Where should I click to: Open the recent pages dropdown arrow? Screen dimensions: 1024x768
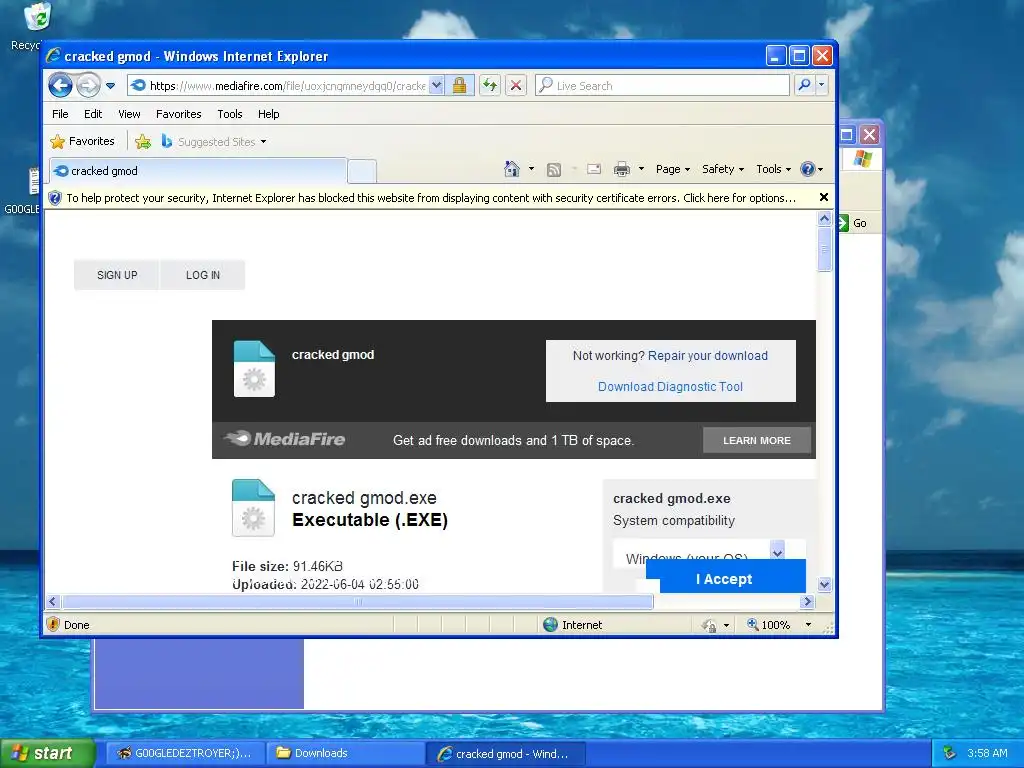point(110,86)
